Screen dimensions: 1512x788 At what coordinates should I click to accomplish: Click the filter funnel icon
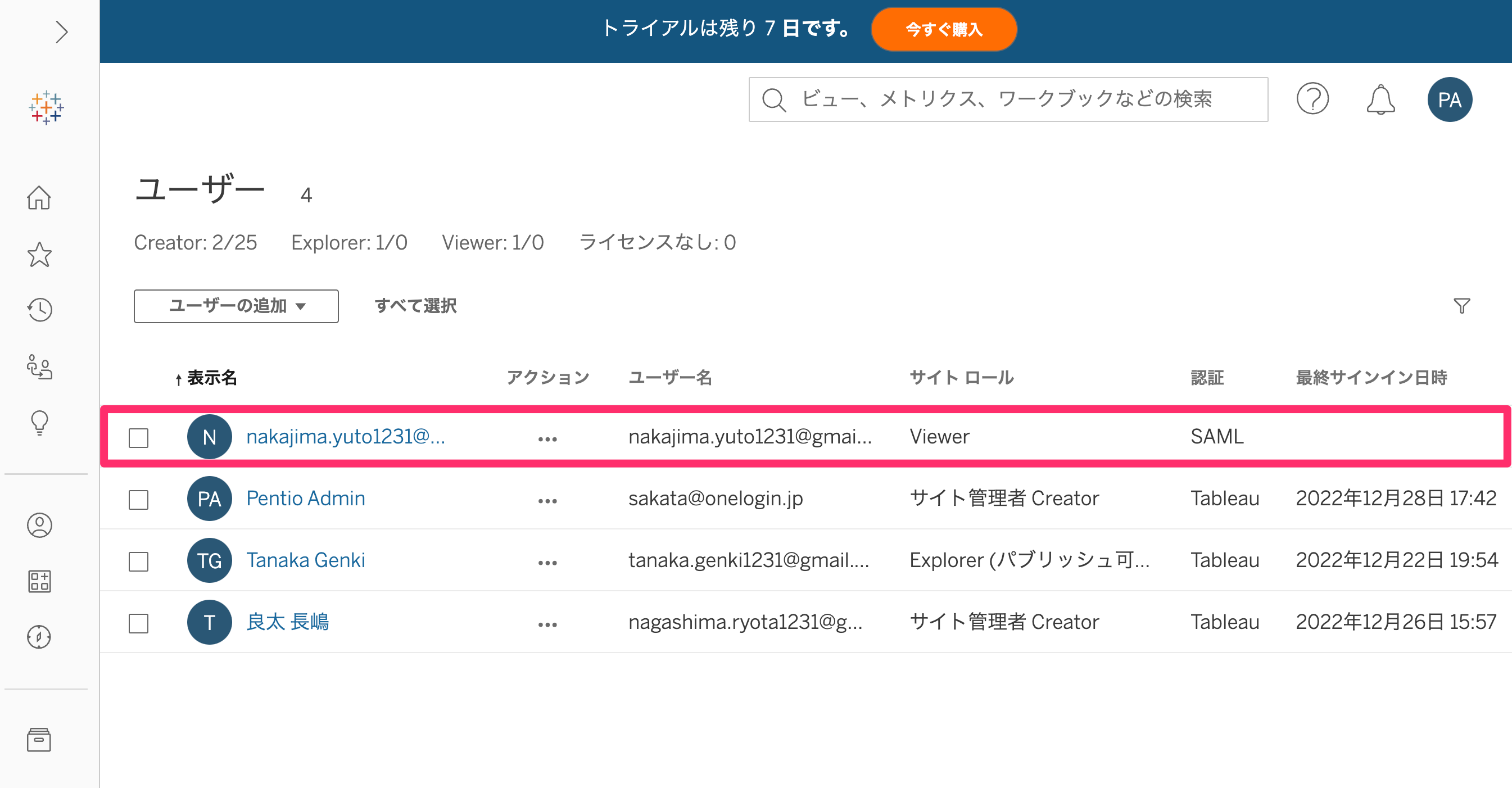click(x=1461, y=306)
